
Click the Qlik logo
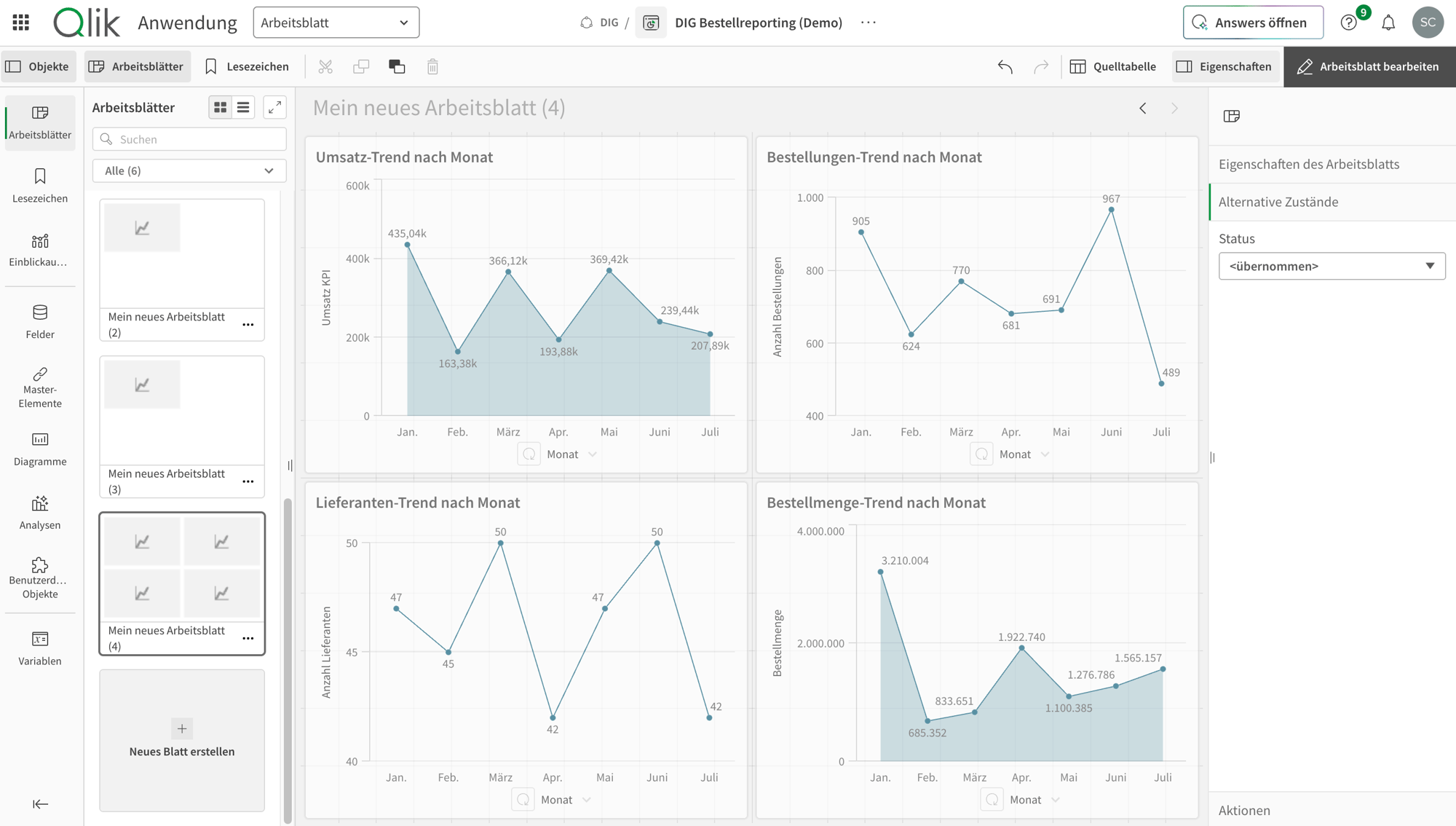tap(86, 23)
